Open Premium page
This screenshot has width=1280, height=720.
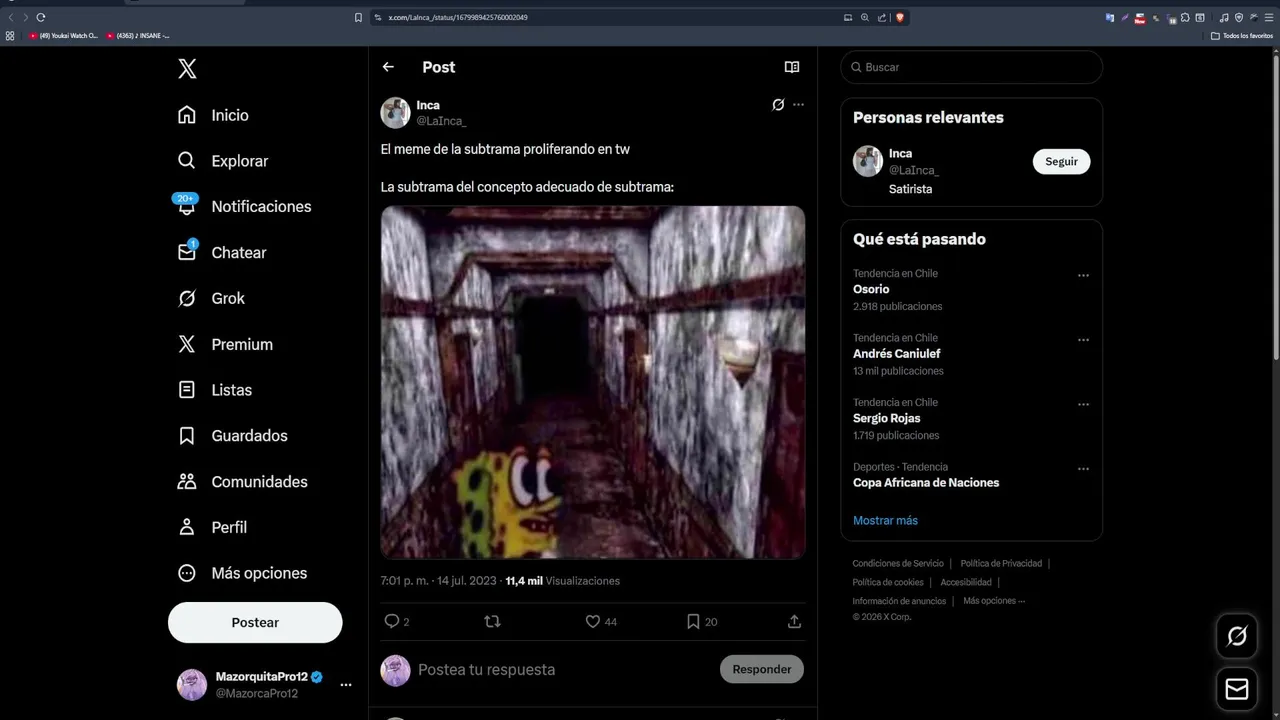(x=224, y=344)
